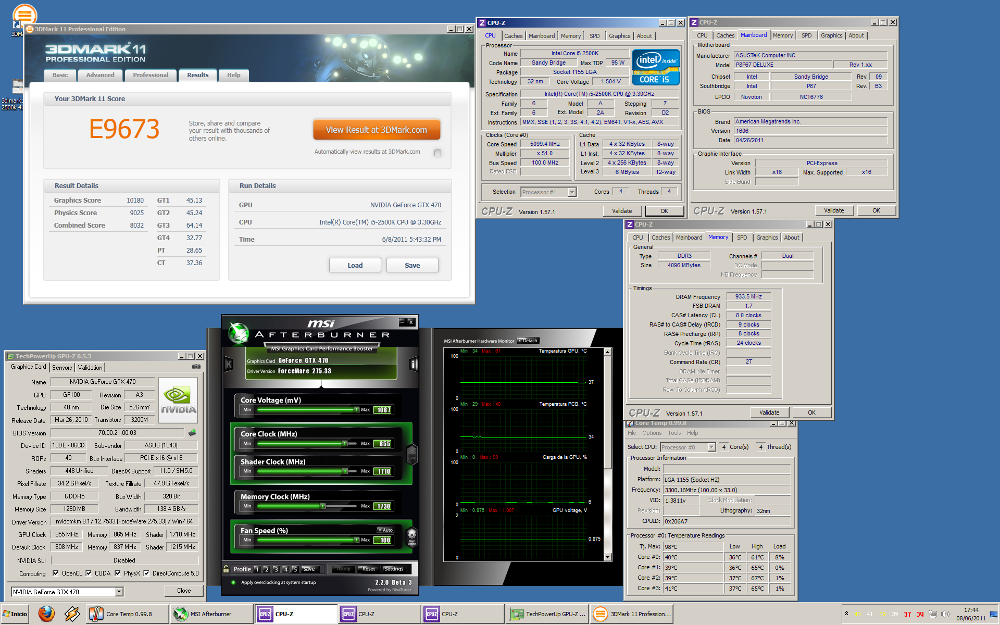Screen dimensions: 1000x625
Task: Switch to the MSI Afterburner taskbar button
Action: pos(211,614)
